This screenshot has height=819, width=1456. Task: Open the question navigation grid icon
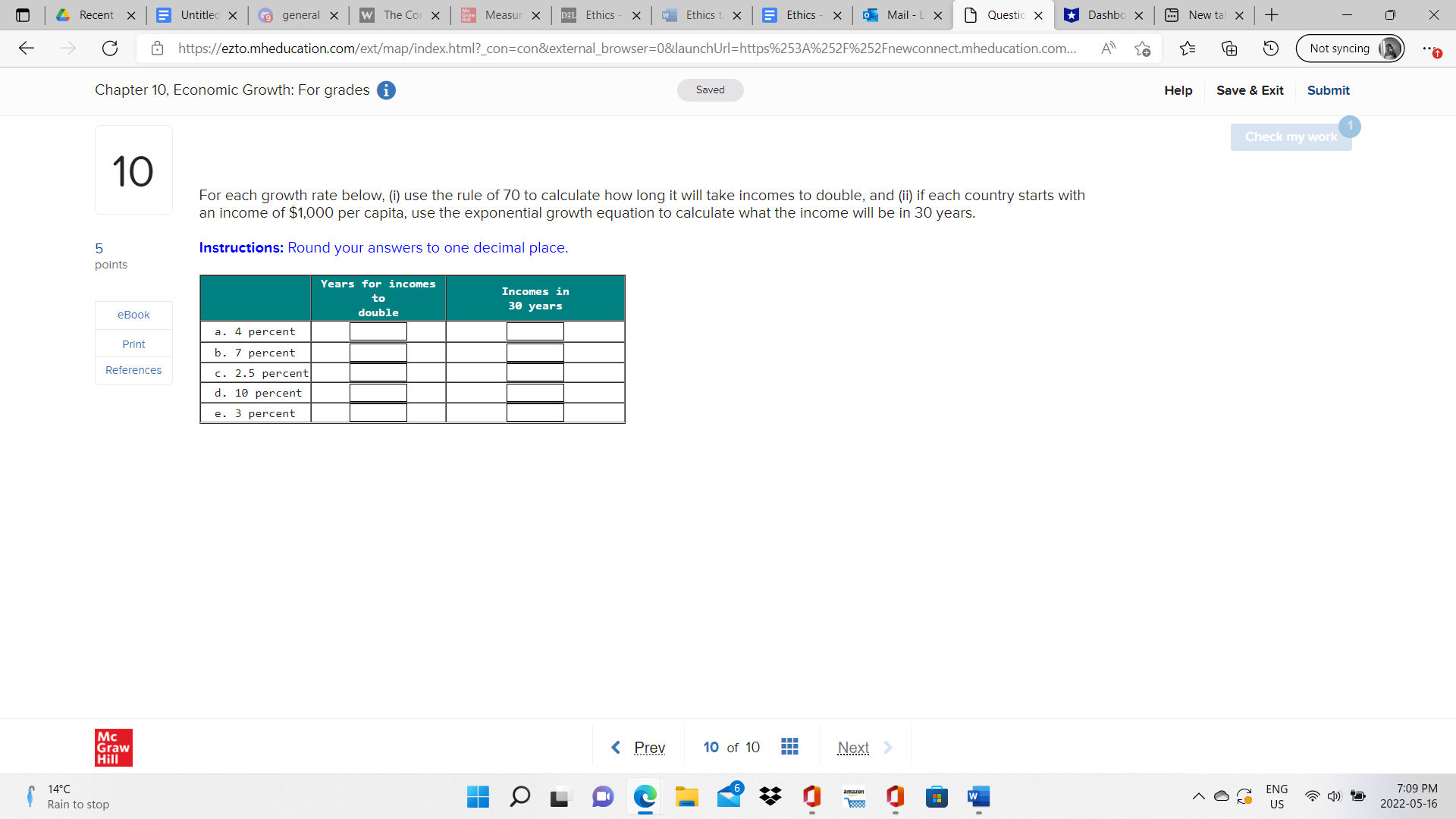789,747
